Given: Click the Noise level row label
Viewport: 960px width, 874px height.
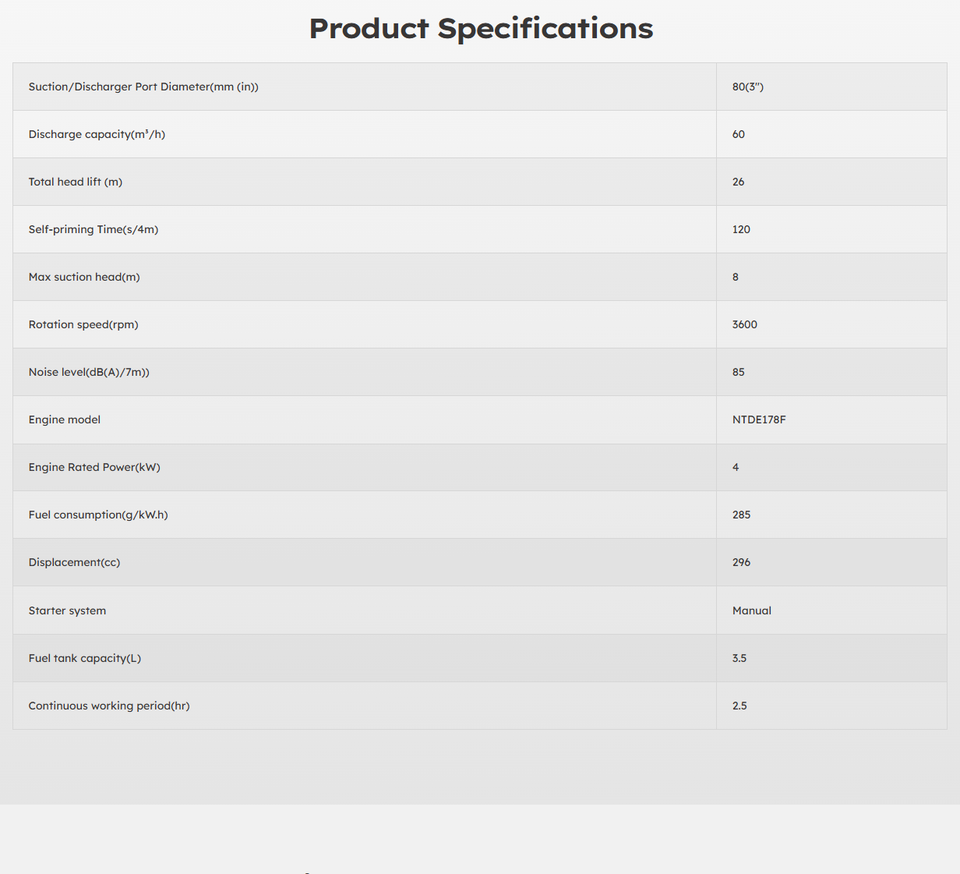Looking at the screenshot, I should pyautogui.click(x=88, y=372).
